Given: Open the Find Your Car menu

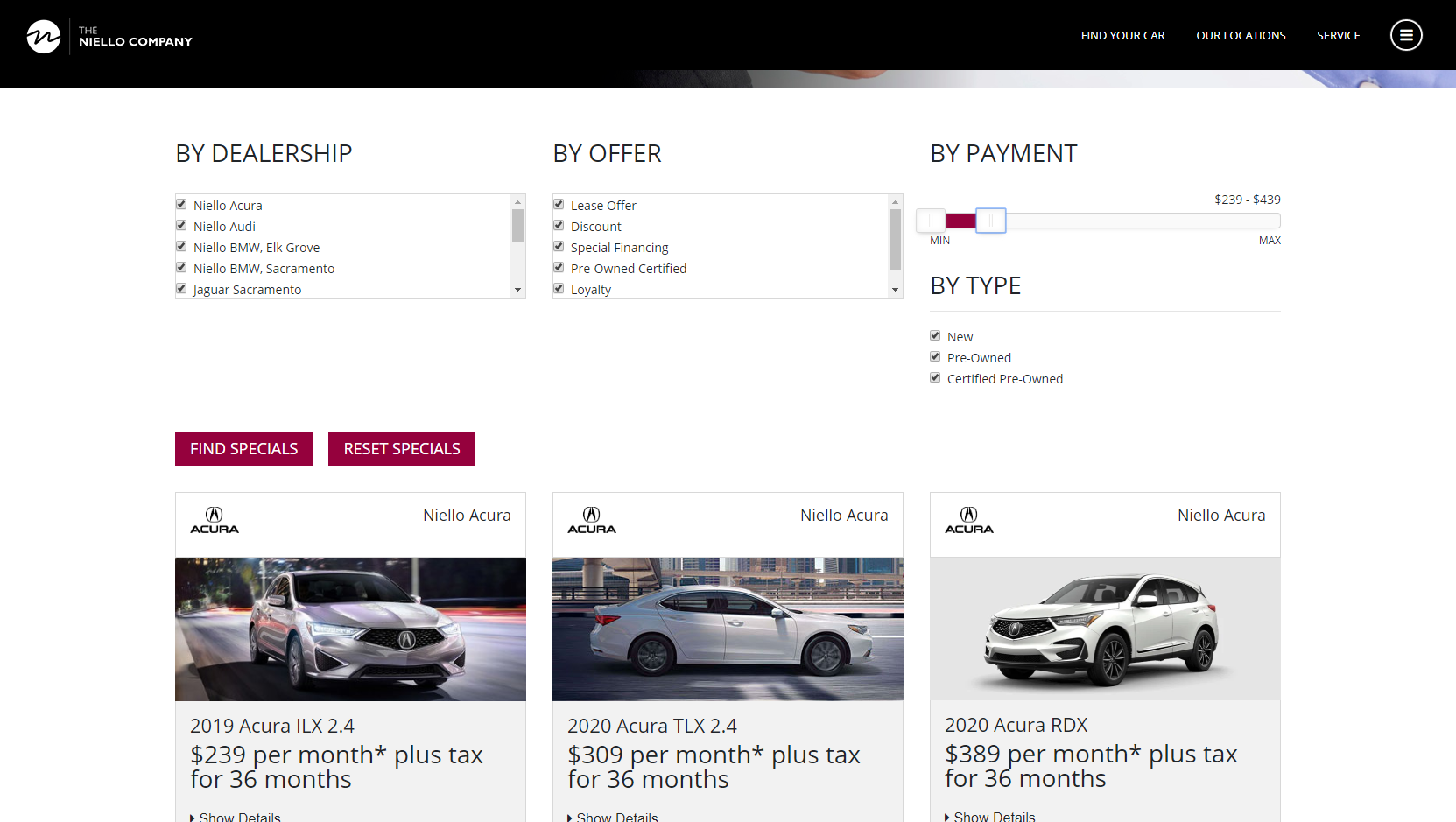Looking at the screenshot, I should click(x=1122, y=36).
